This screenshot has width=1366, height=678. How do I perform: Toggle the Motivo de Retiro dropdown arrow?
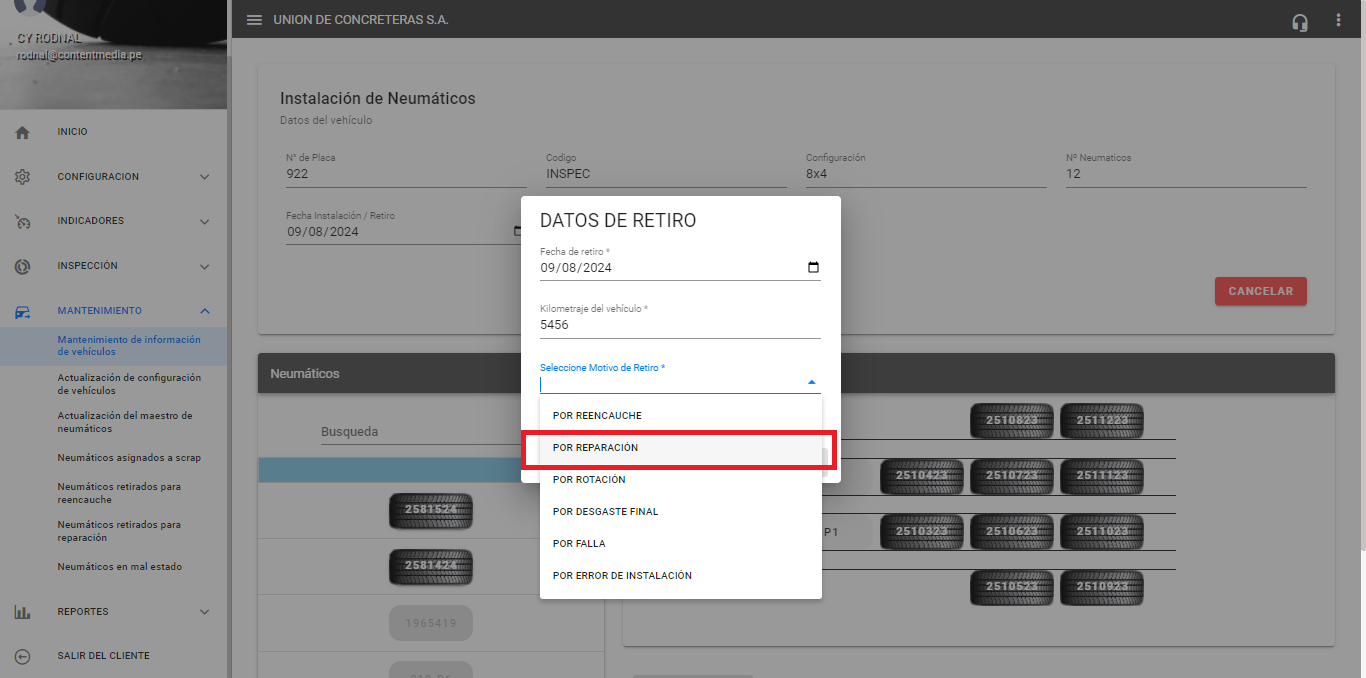[x=811, y=382]
